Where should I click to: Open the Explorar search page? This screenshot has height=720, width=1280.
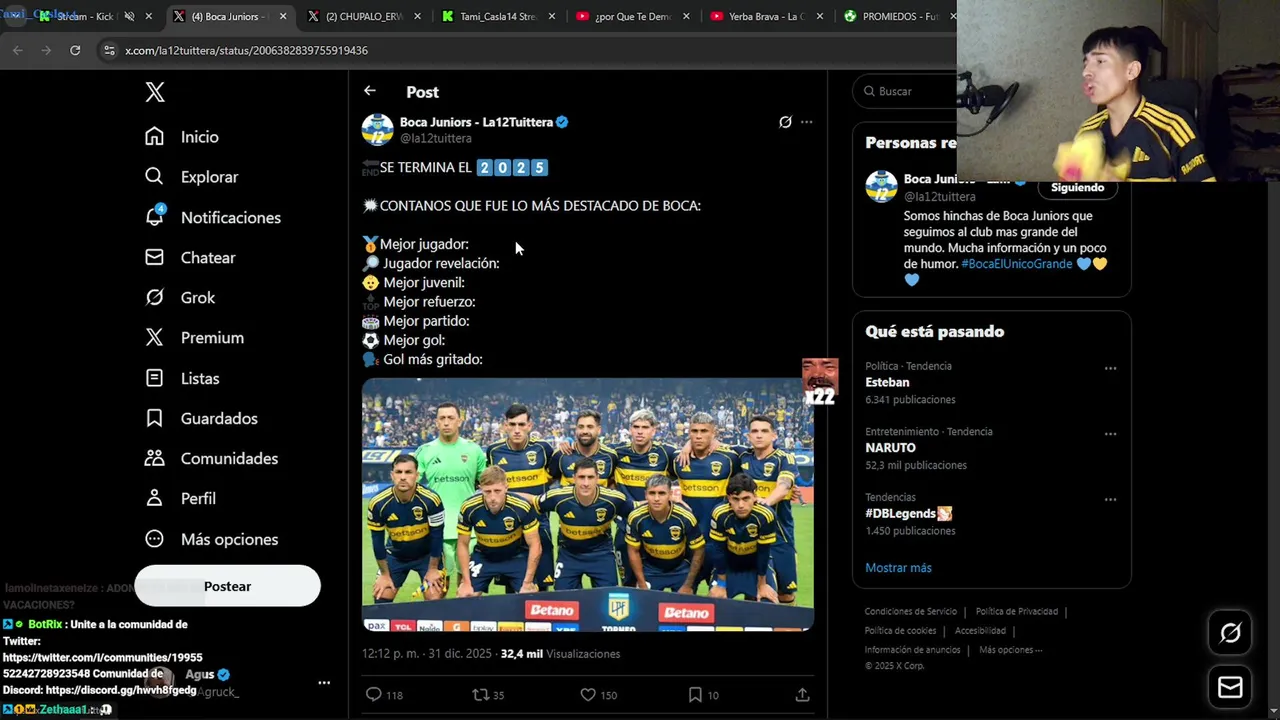[192, 177]
